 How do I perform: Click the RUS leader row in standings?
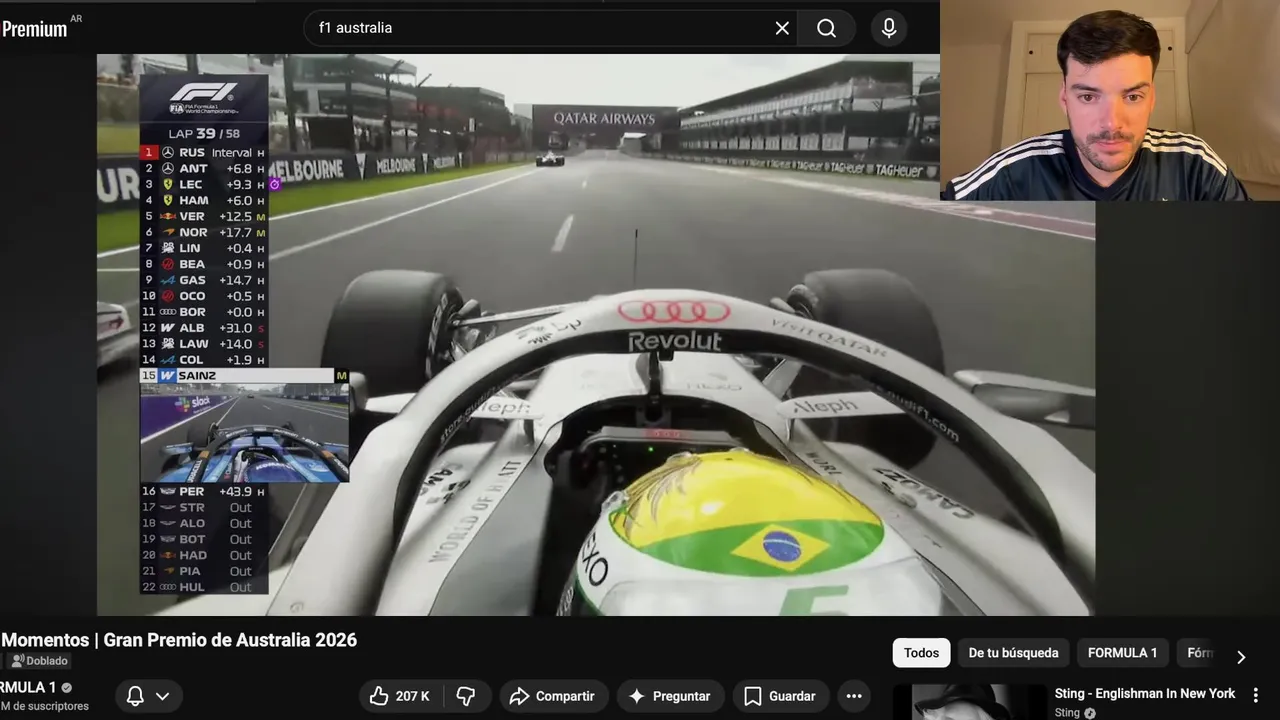(x=204, y=152)
